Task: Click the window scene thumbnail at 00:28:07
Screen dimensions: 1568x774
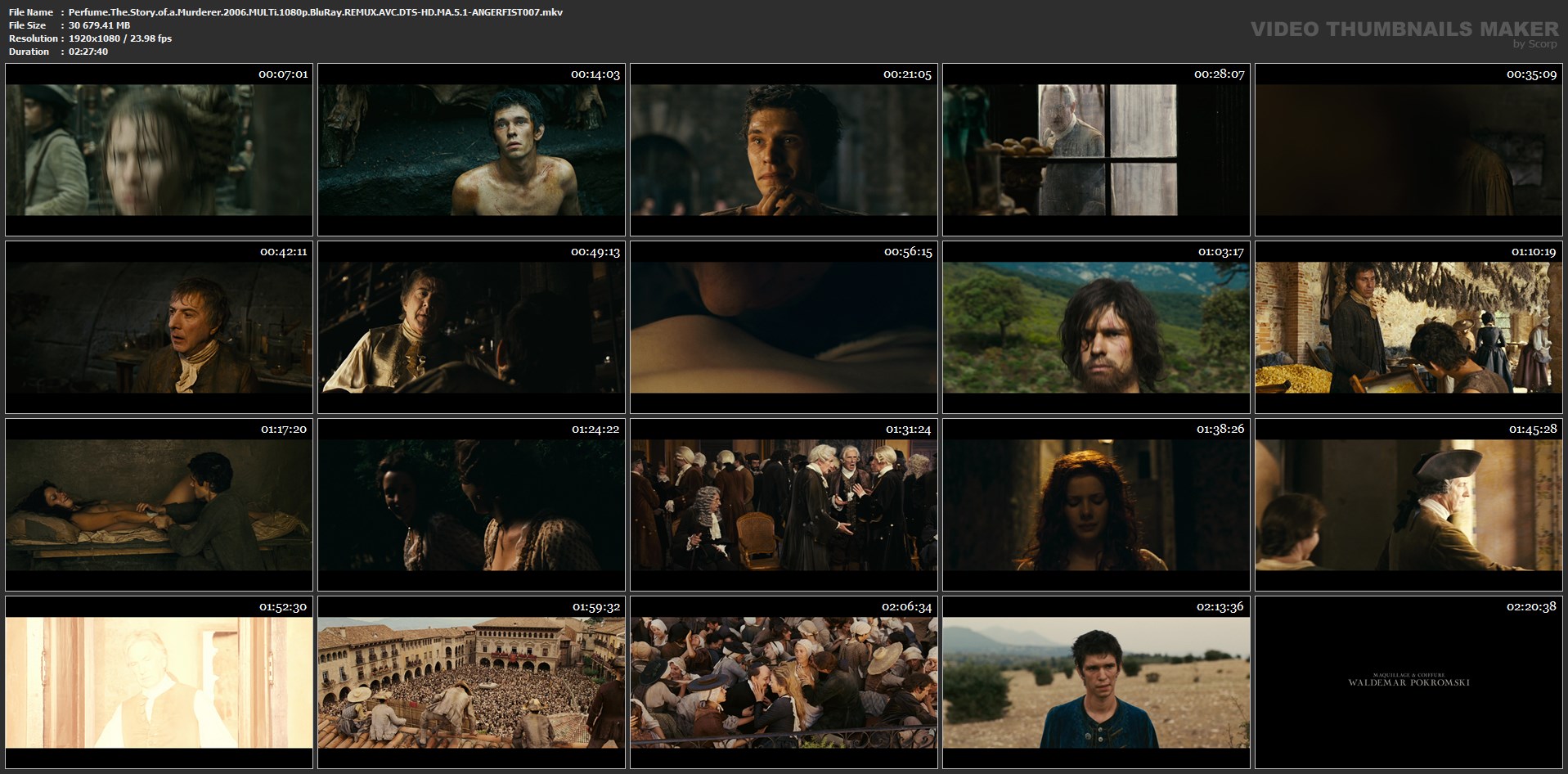Action: click(1096, 150)
